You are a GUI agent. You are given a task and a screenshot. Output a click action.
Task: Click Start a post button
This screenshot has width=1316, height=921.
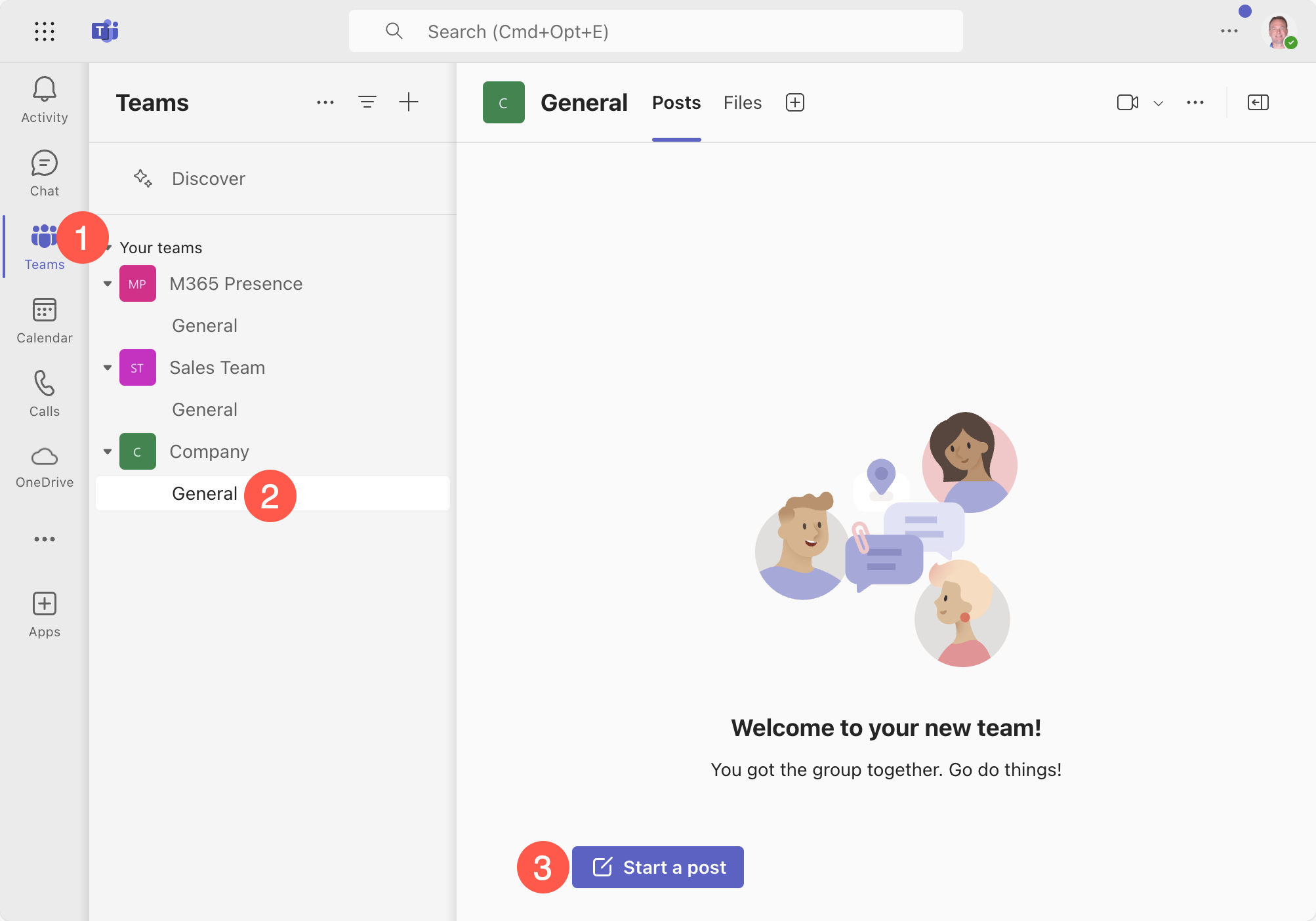(x=658, y=867)
